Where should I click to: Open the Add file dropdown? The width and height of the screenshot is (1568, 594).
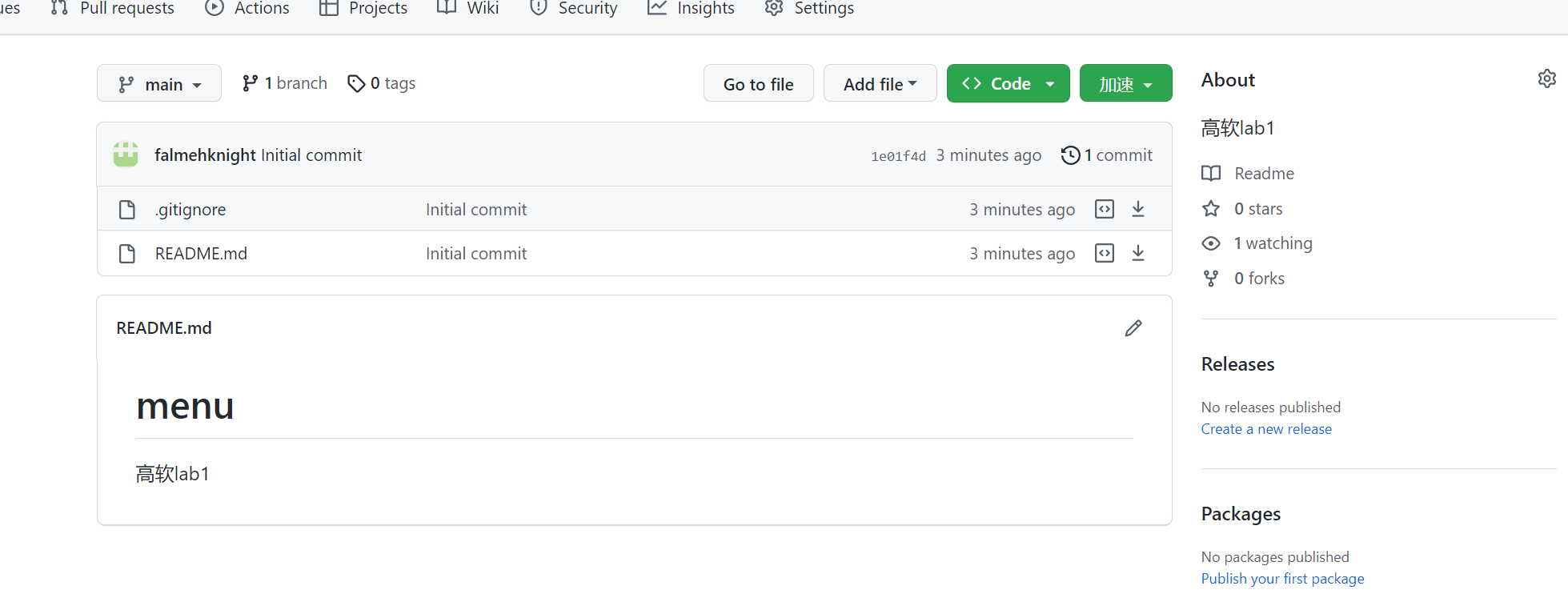click(880, 84)
